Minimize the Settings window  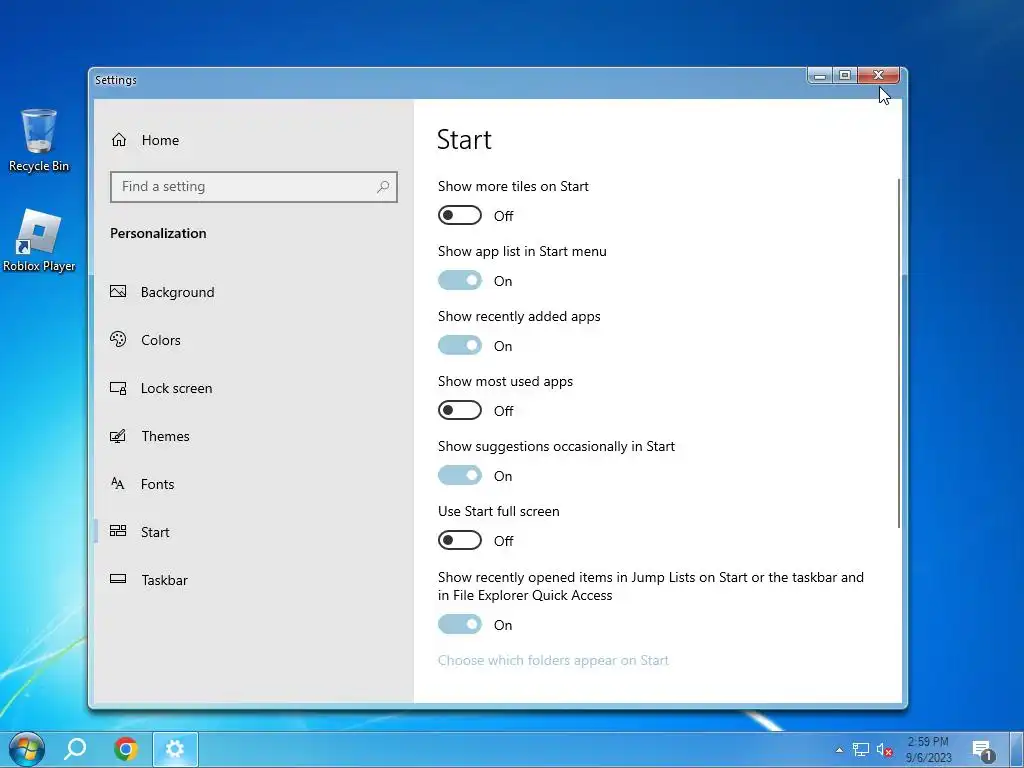820,75
